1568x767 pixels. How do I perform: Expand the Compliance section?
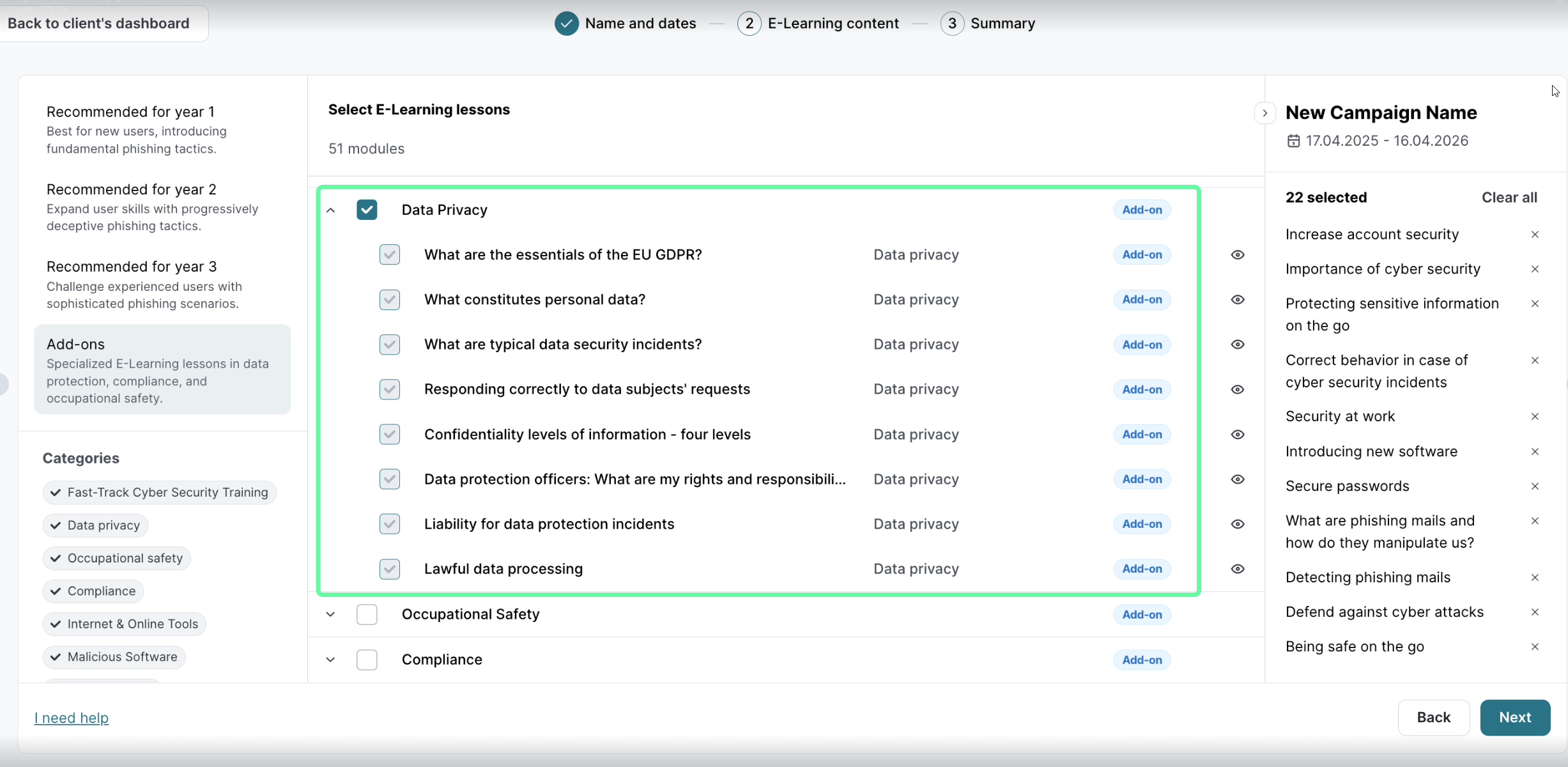330,660
